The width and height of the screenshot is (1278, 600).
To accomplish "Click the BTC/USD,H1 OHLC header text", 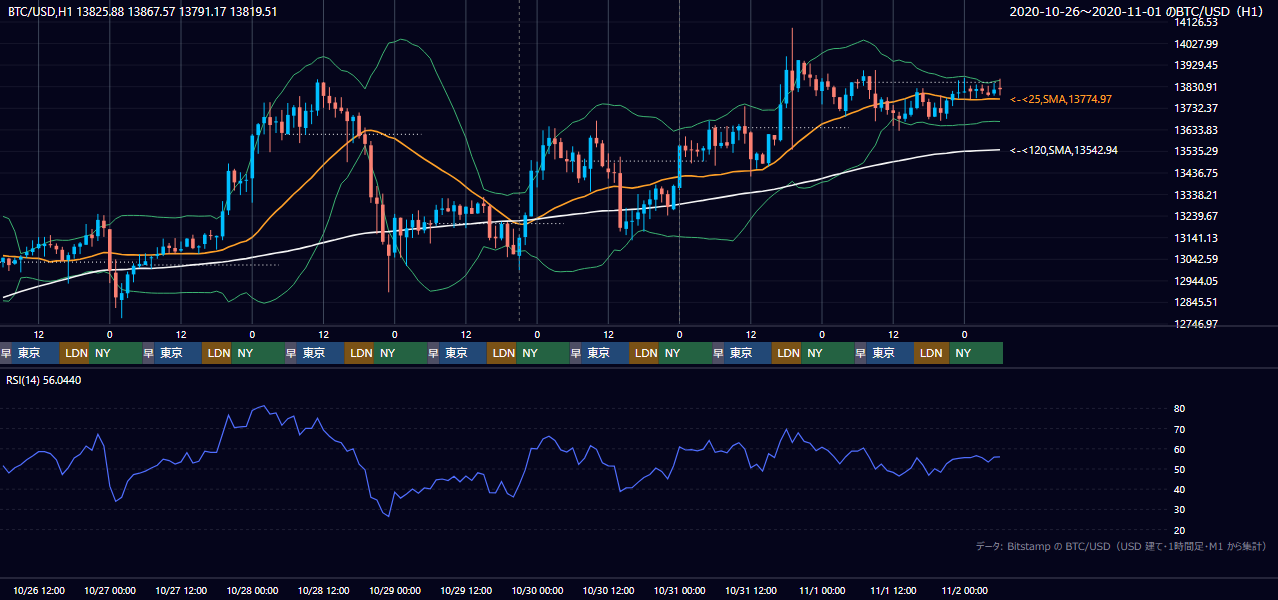I will coord(143,12).
